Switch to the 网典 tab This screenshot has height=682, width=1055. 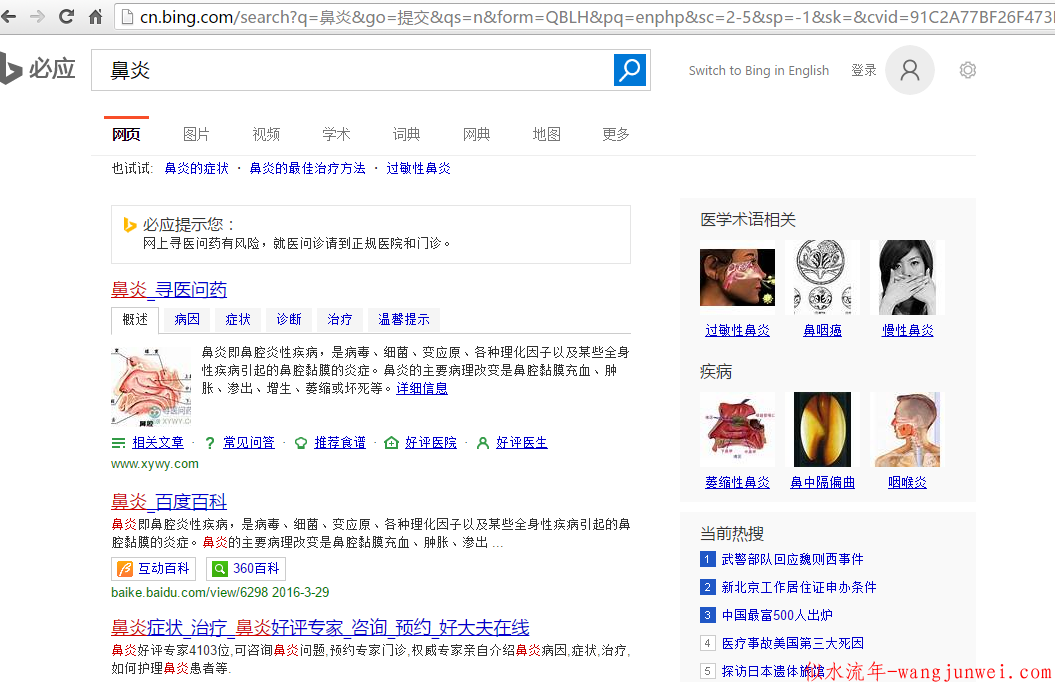(476, 135)
